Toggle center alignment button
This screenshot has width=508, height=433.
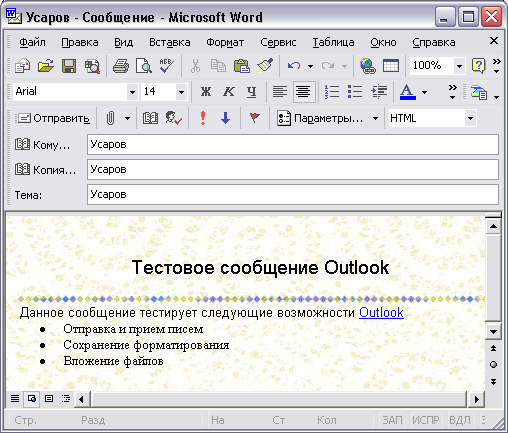click(303, 92)
